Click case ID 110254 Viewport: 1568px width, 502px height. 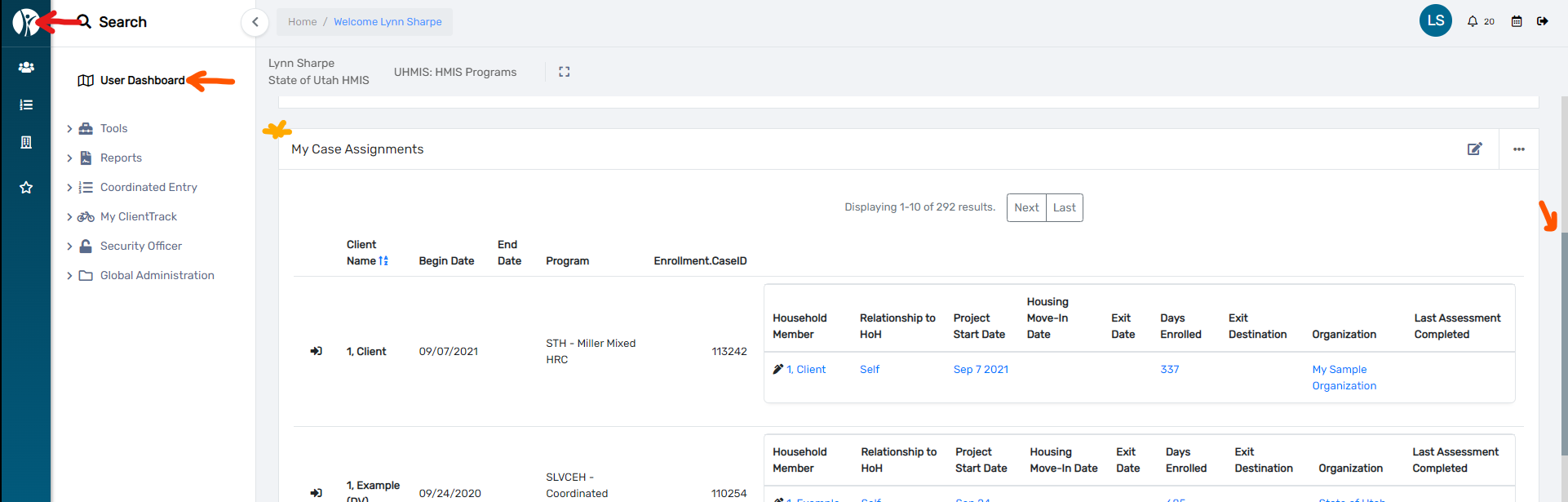point(729,493)
